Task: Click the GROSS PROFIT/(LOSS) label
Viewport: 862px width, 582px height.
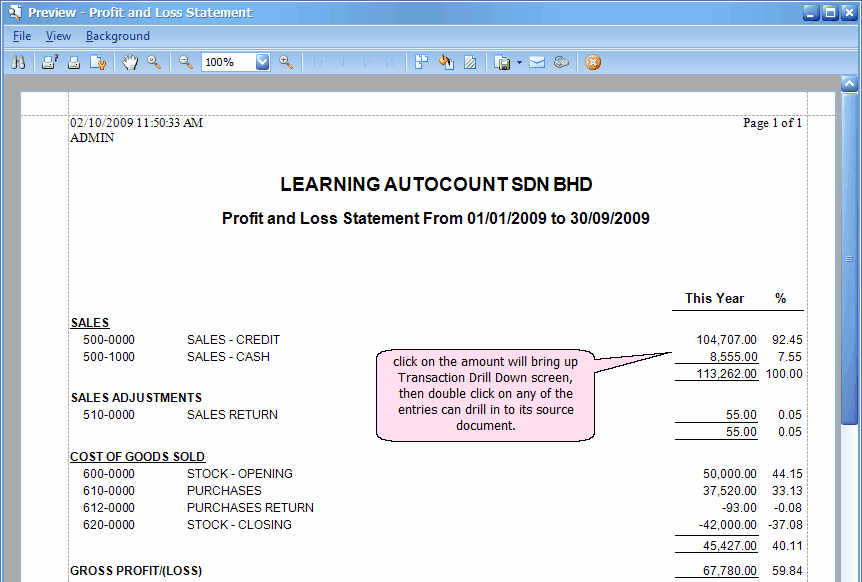Action: [x=136, y=571]
